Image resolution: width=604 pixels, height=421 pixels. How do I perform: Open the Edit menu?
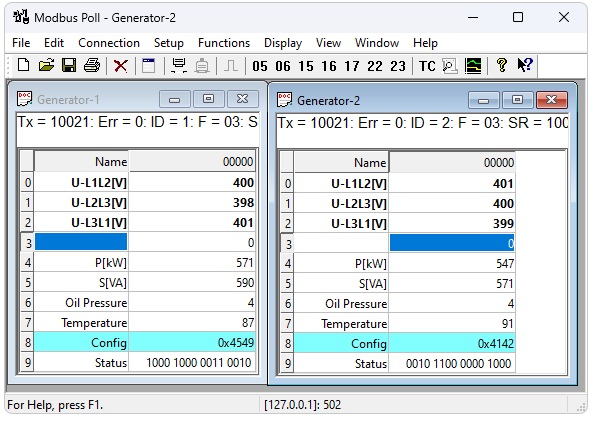tap(54, 43)
